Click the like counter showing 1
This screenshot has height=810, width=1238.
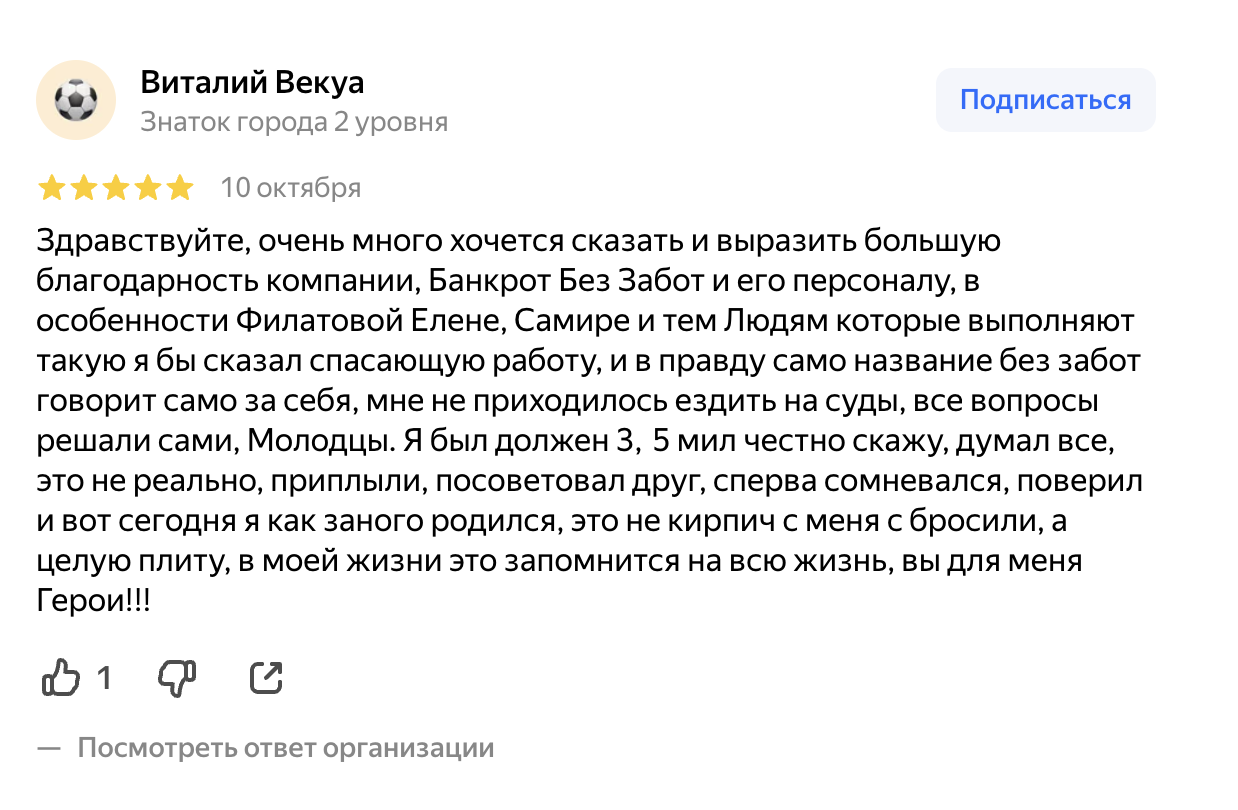click(x=103, y=679)
